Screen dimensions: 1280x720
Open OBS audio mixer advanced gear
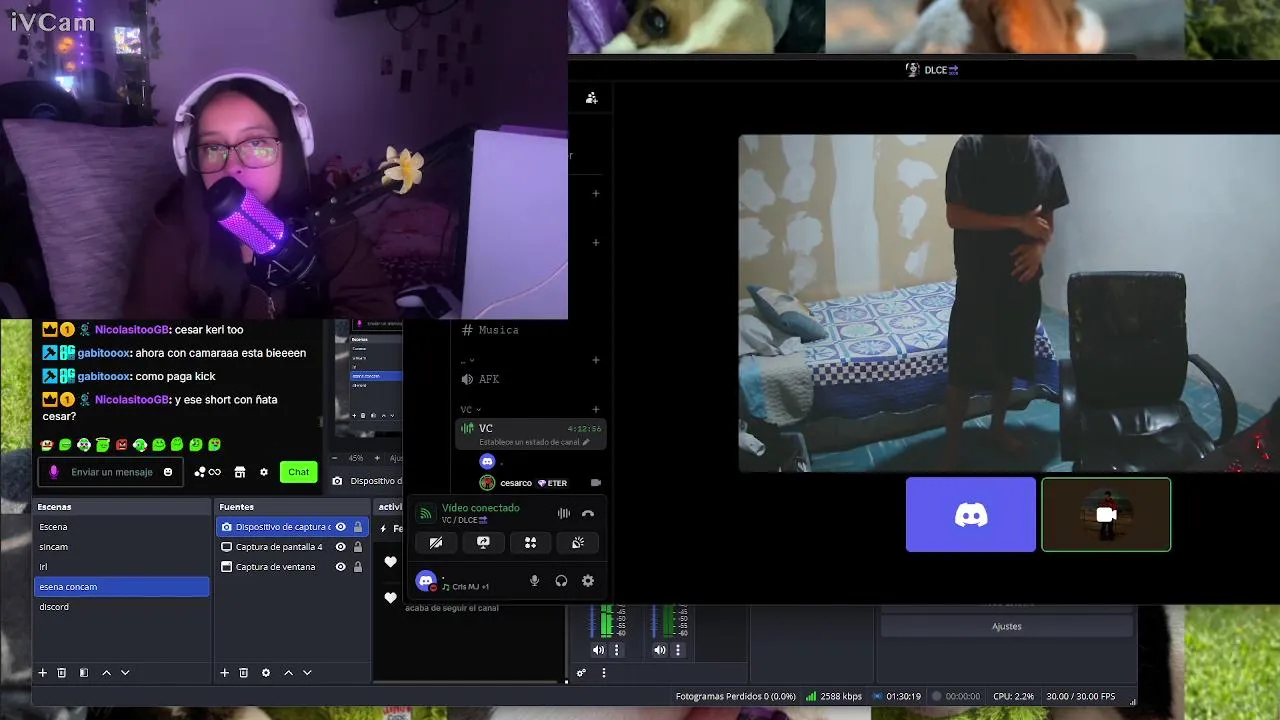click(581, 673)
